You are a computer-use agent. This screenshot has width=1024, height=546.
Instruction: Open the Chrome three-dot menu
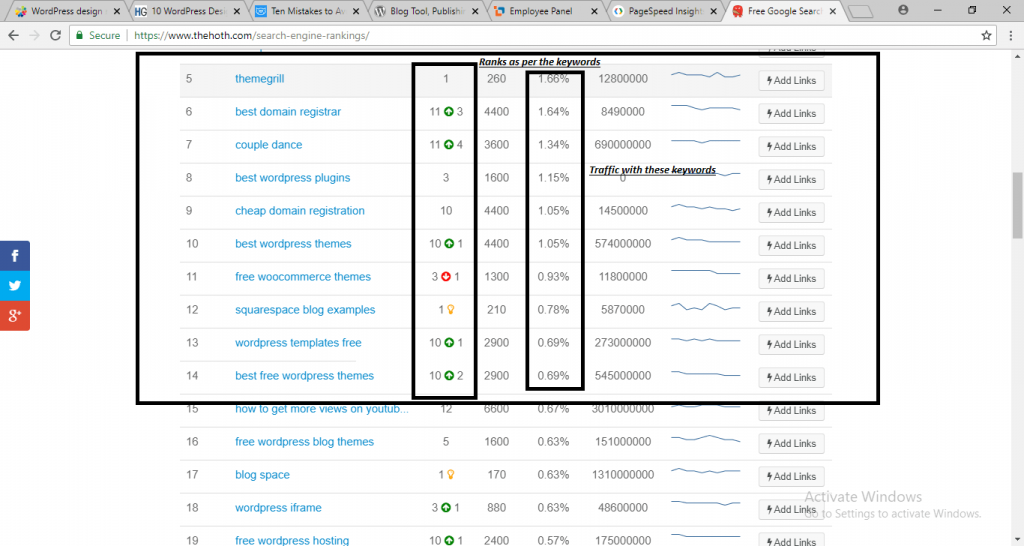(x=1009, y=35)
